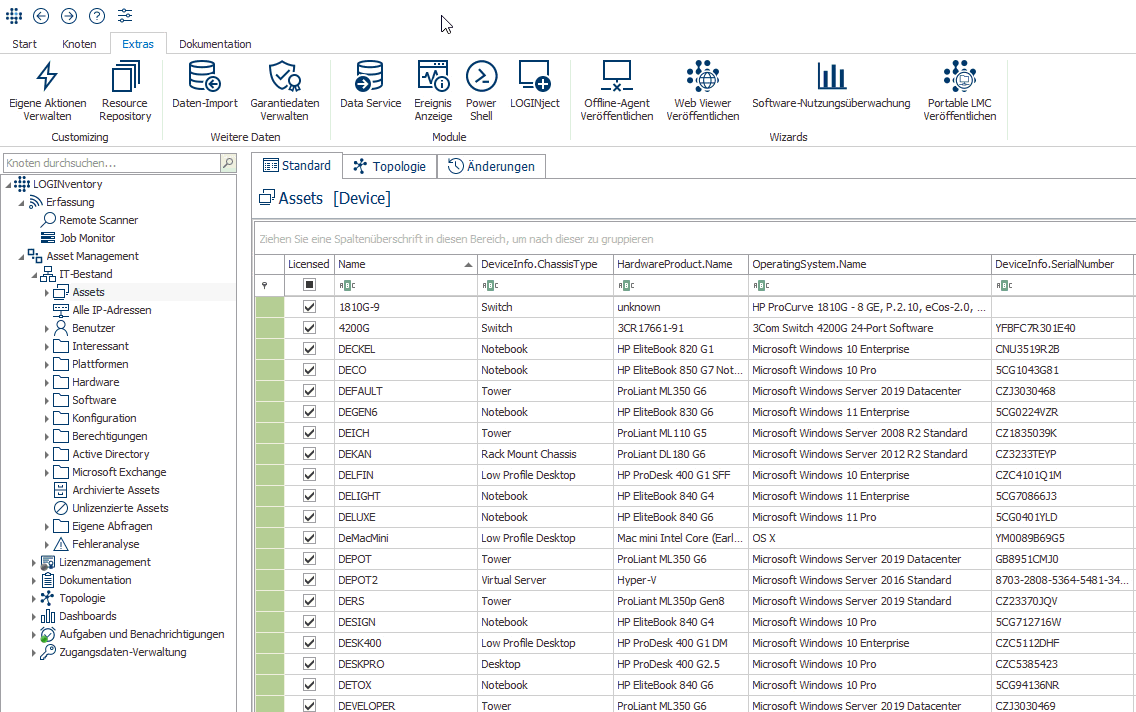
Task: Sort by HardwareProduct.Name column header
Action: point(680,264)
